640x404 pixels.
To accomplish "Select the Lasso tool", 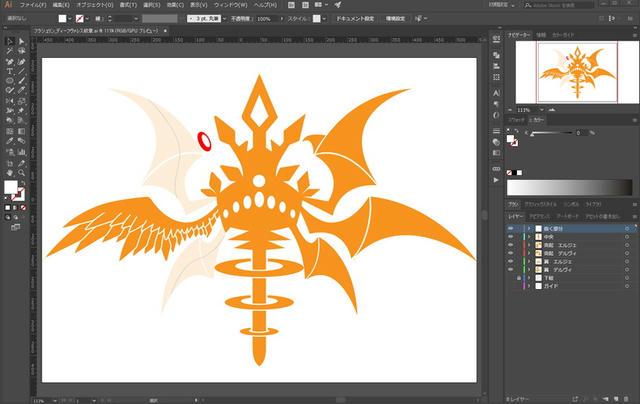I will (21, 51).
